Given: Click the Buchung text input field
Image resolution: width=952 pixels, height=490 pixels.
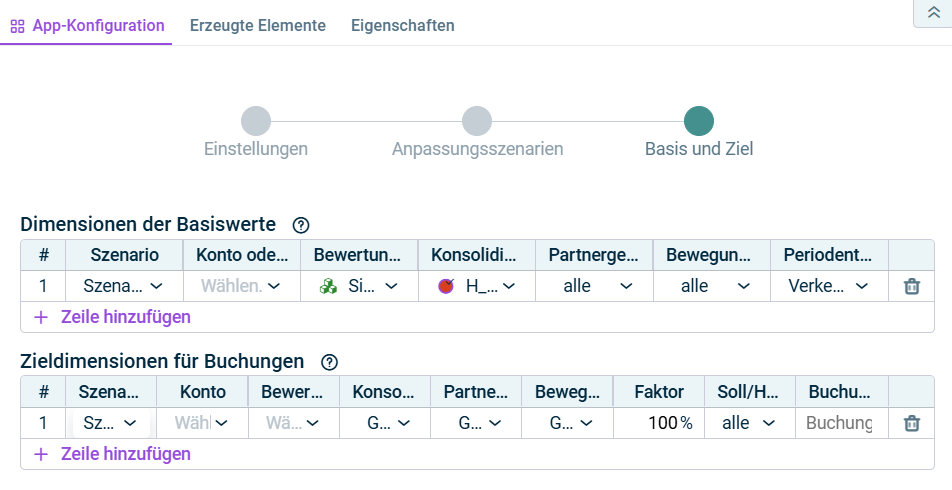Looking at the screenshot, I should 840,423.
